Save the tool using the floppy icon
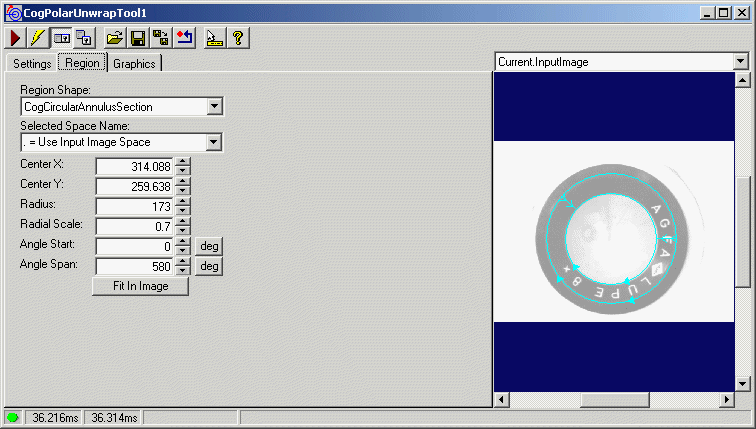The image size is (756, 429). 138,38
